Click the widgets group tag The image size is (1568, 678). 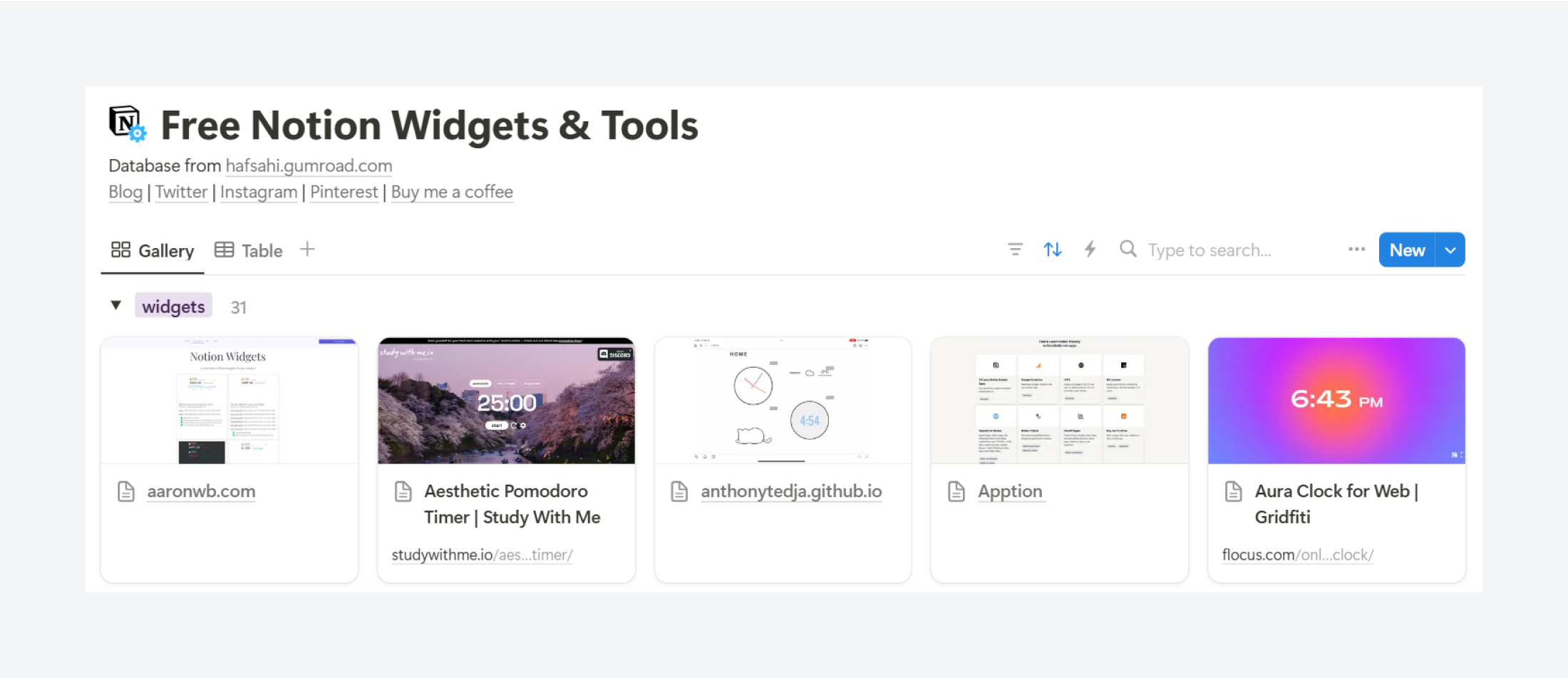click(x=173, y=306)
